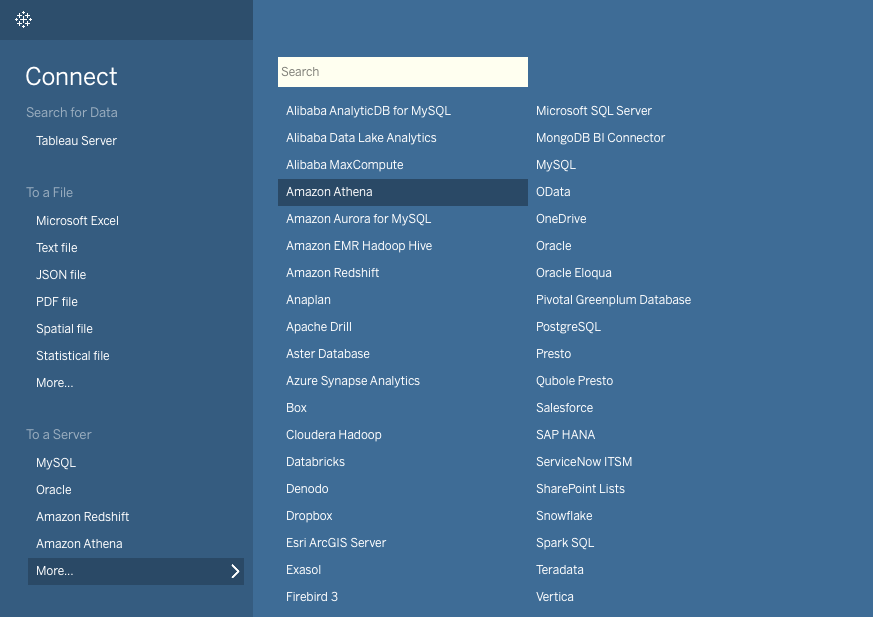This screenshot has height=617, width=873.
Task: Click the connector Search field
Action: click(403, 72)
